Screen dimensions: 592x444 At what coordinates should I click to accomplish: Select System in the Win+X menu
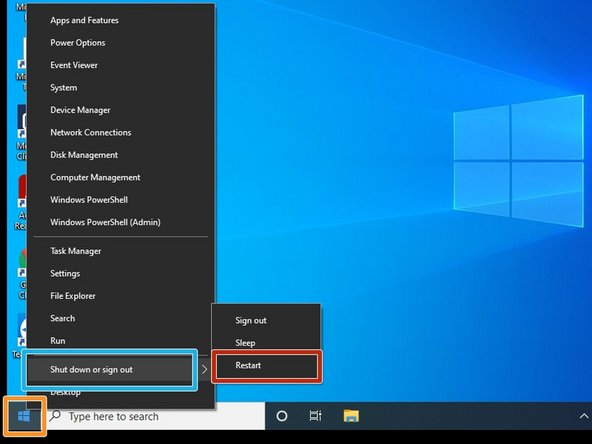pyautogui.click(x=121, y=88)
